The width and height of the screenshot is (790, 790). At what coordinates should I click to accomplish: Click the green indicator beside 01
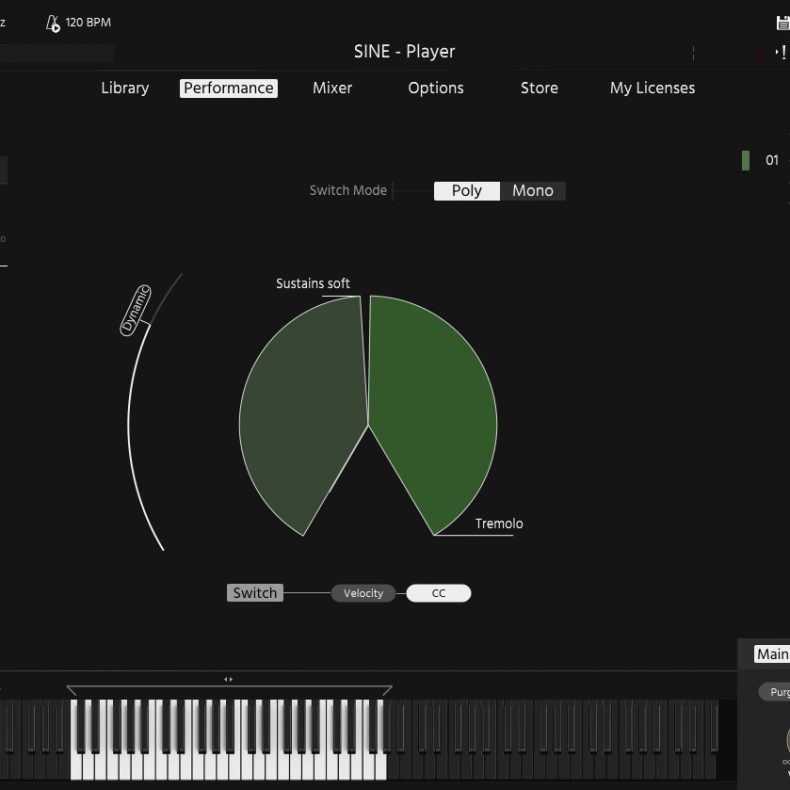coord(746,161)
